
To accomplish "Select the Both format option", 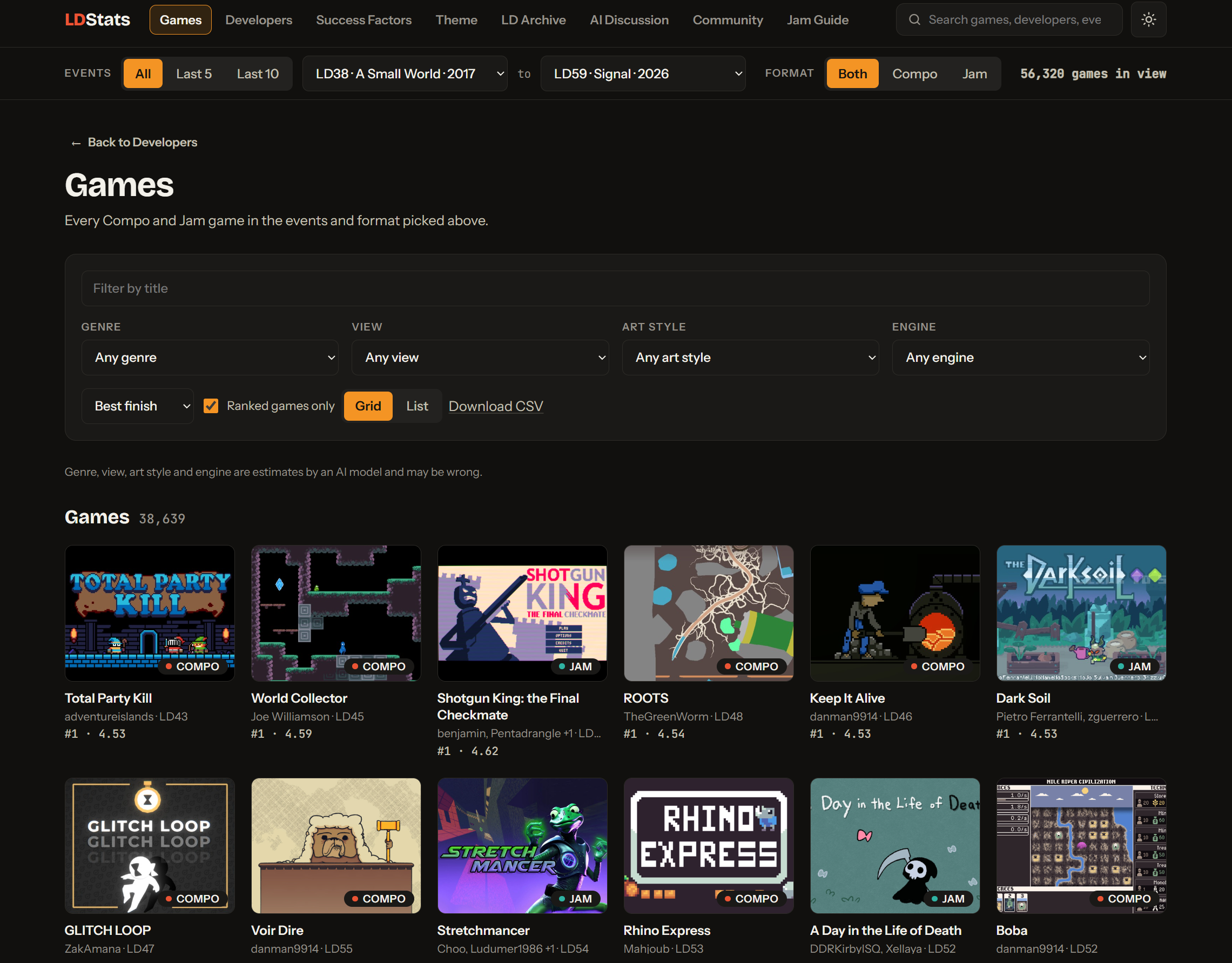I will [852, 73].
